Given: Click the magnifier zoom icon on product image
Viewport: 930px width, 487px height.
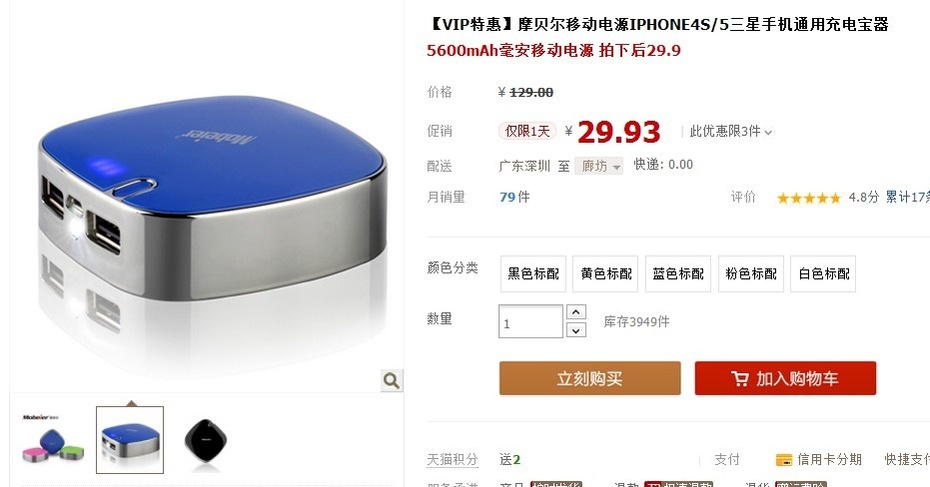Looking at the screenshot, I should point(391,380).
